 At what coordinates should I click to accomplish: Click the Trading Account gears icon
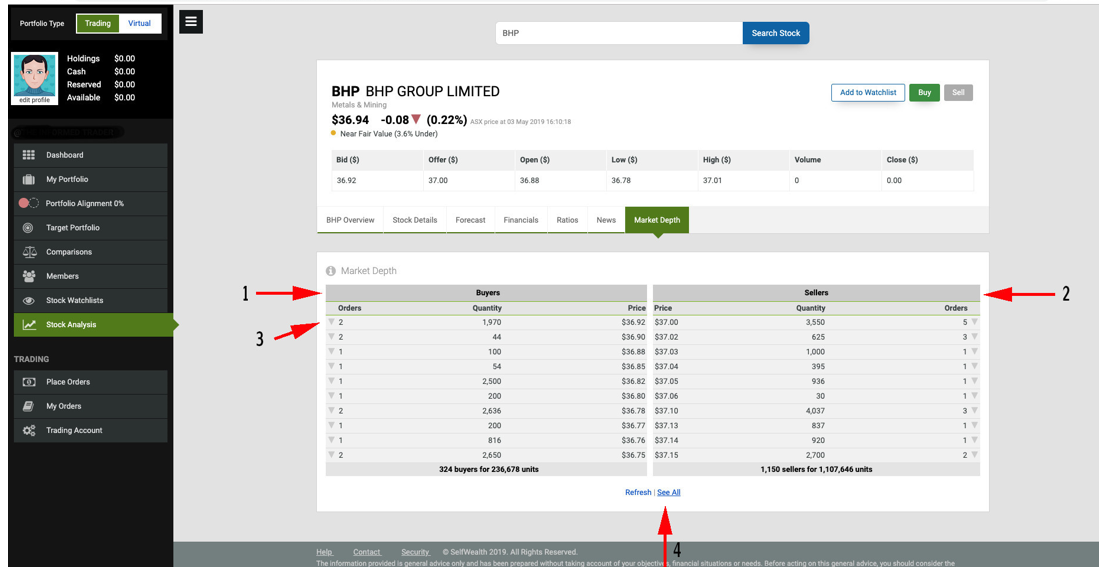click(29, 430)
